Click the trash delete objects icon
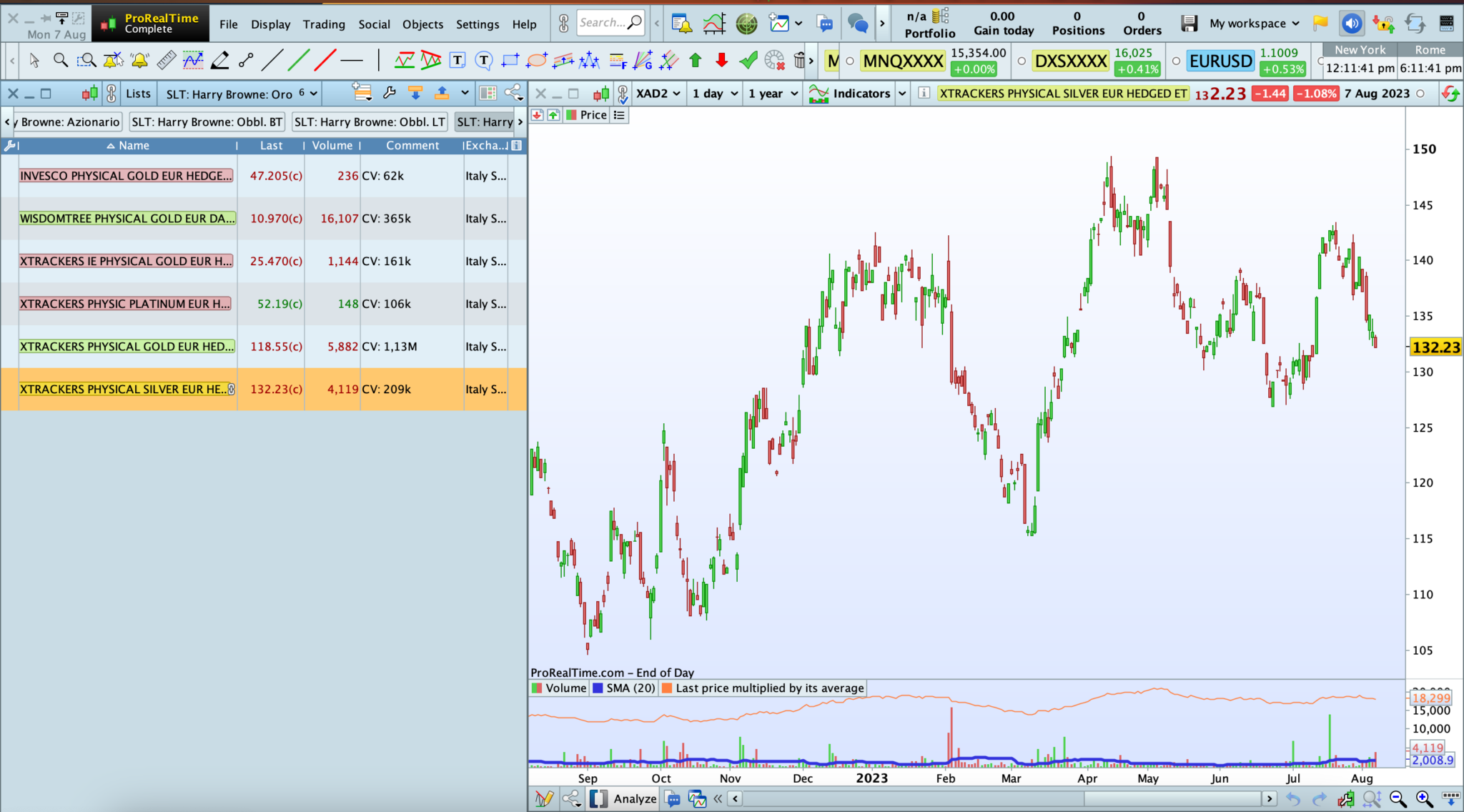This screenshot has height=812, width=1464. pos(799,61)
